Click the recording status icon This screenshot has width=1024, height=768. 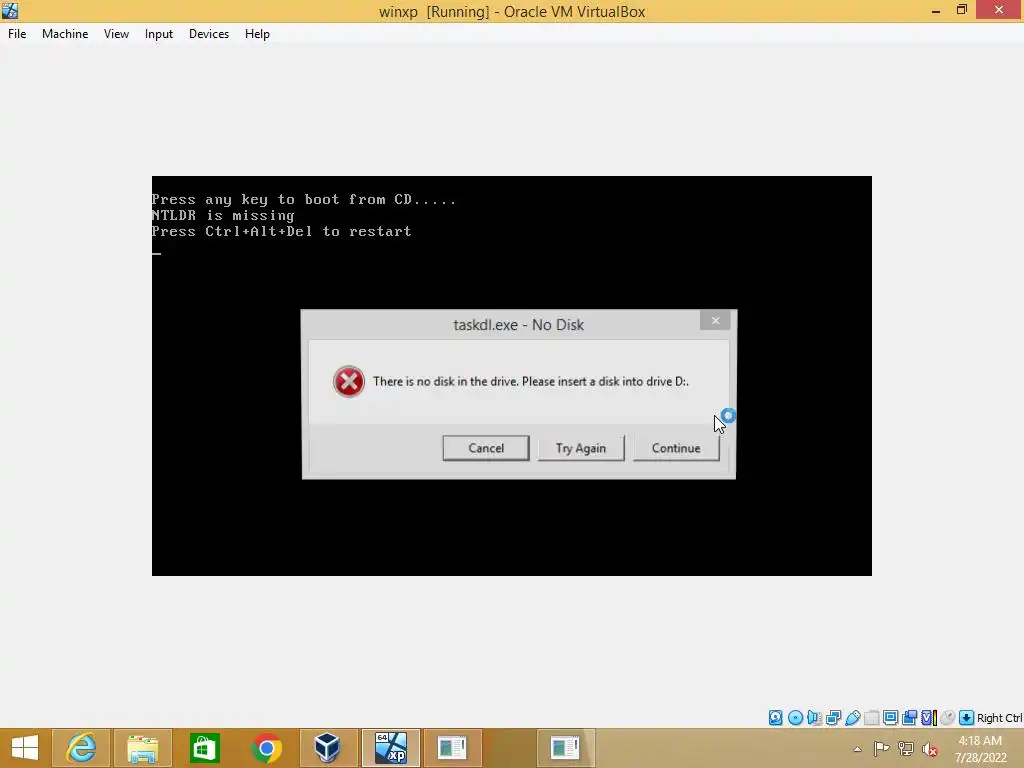click(909, 718)
